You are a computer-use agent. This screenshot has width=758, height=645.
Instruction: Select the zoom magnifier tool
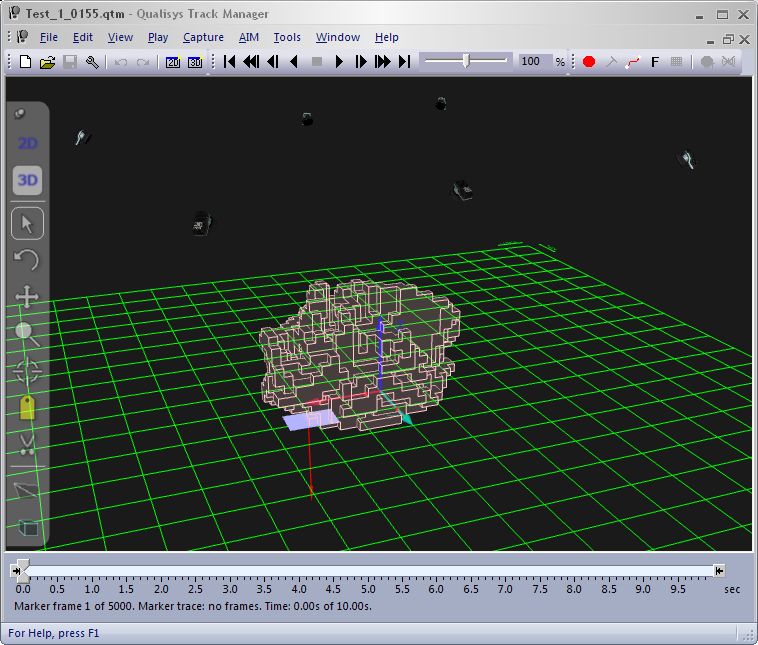pos(28,334)
